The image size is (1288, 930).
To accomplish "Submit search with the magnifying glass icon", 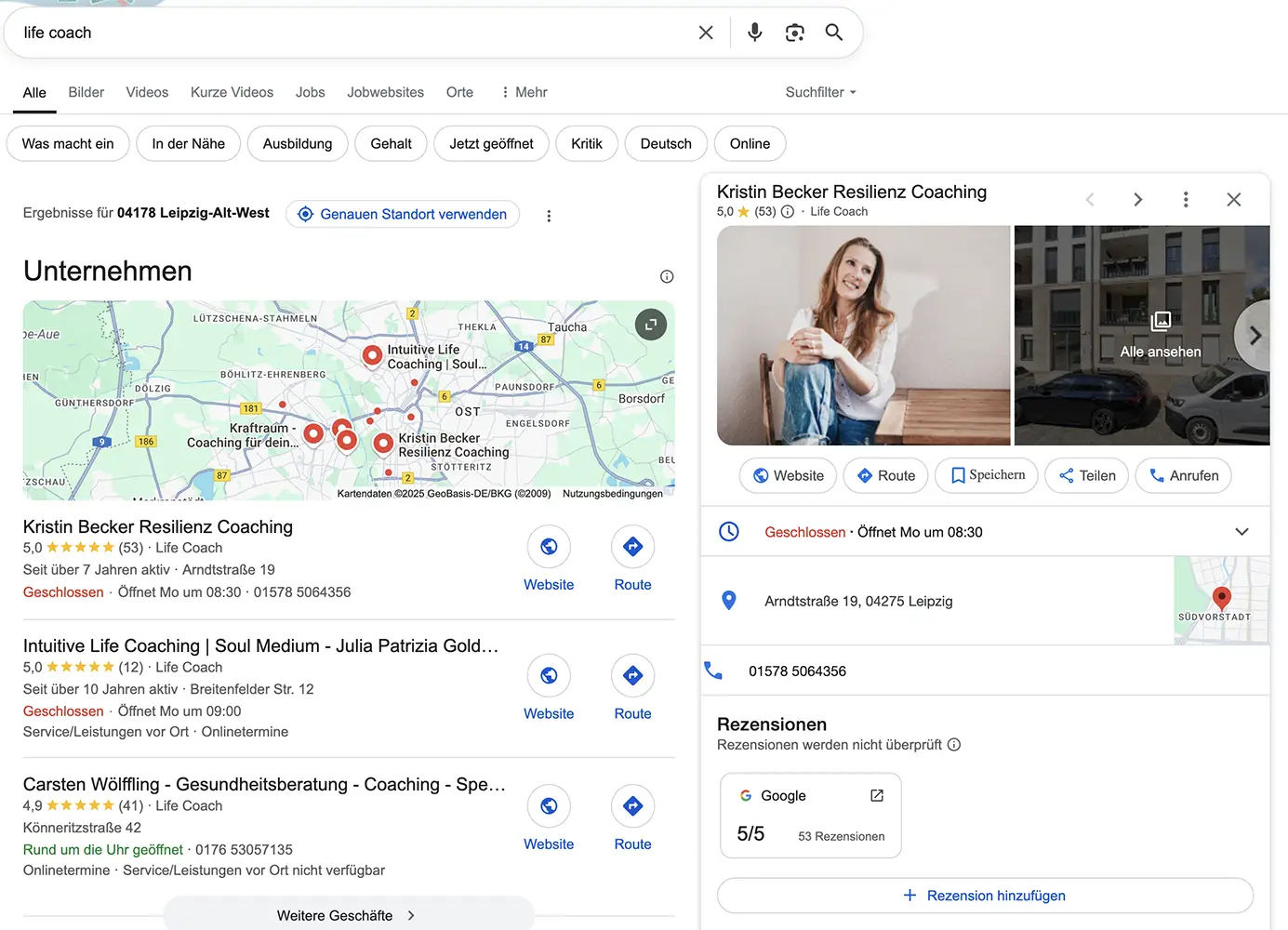I will (x=834, y=33).
